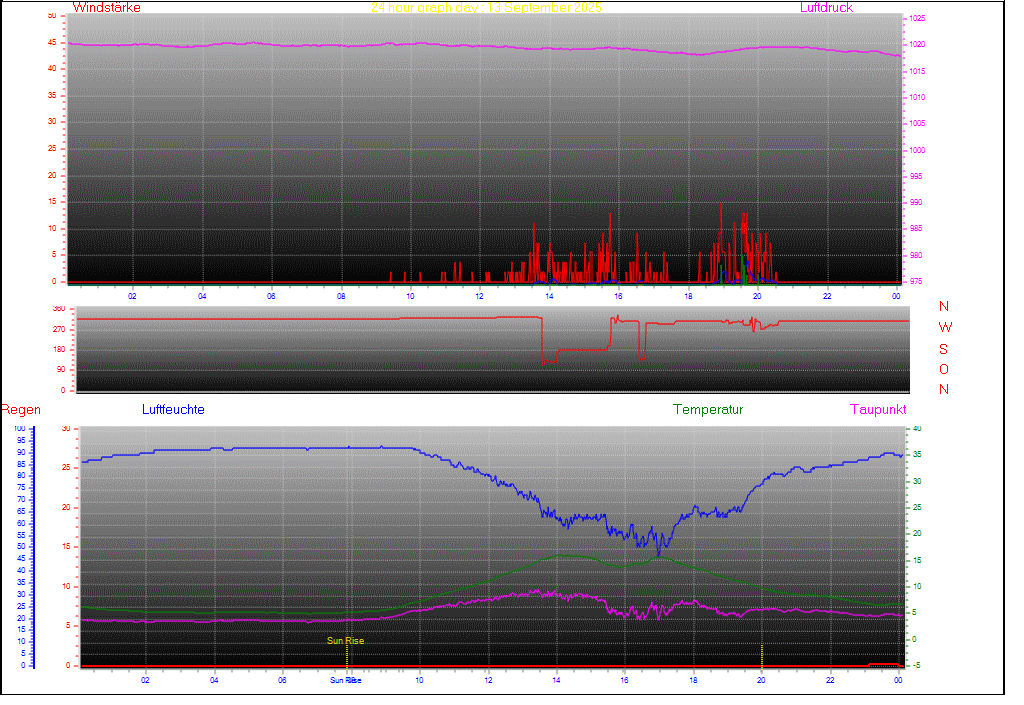Select the 24 hour graph title text
Screen dimensions: 1024x705
tap(486, 8)
